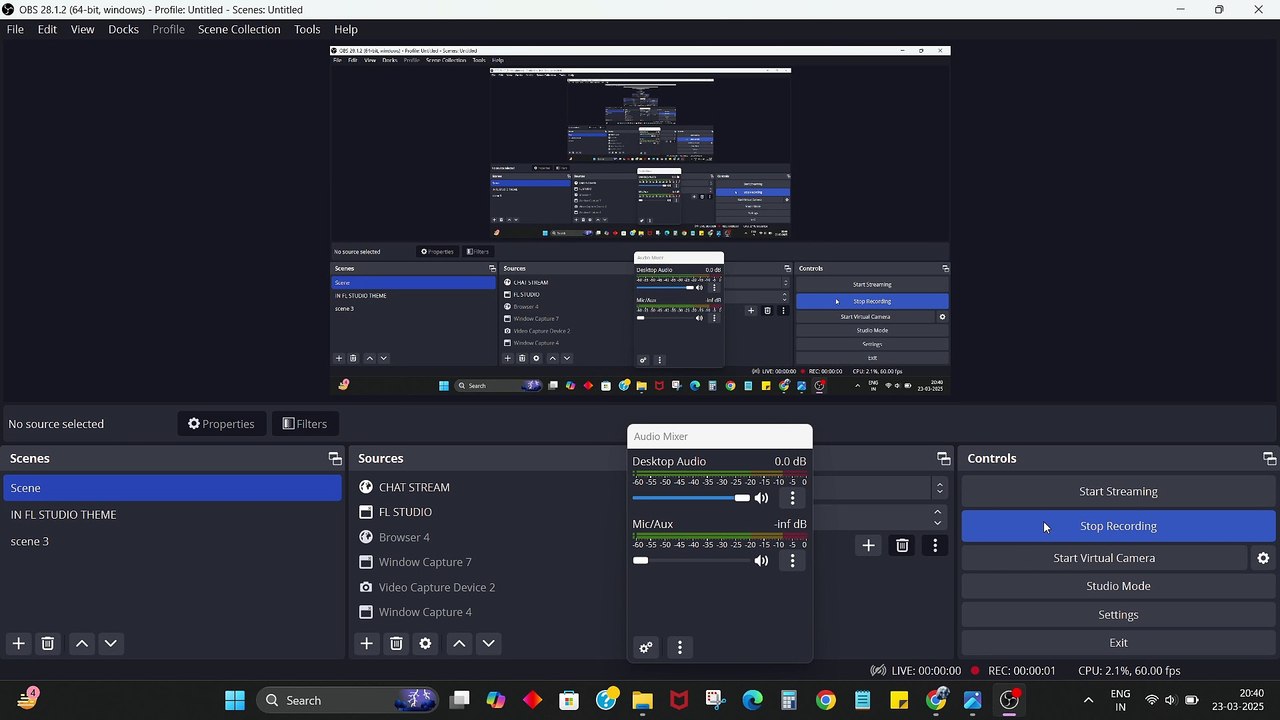
Task: Add a scene transition with plus icon
Action: pyautogui.click(x=868, y=545)
